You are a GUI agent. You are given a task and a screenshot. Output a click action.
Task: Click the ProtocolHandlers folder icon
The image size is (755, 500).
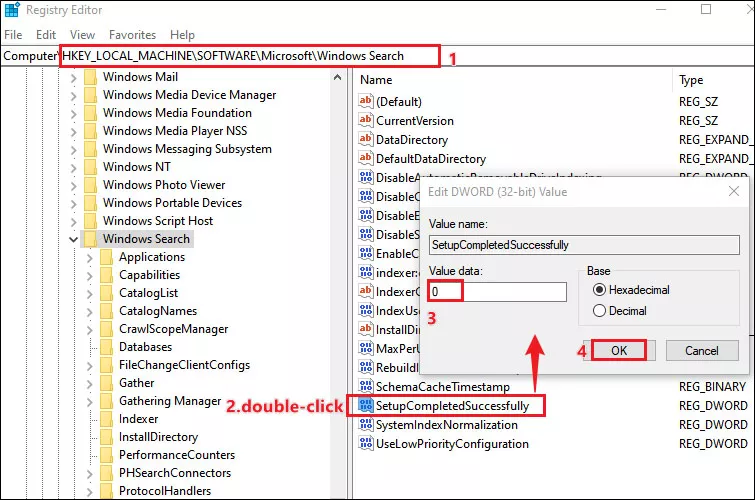click(107, 491)
